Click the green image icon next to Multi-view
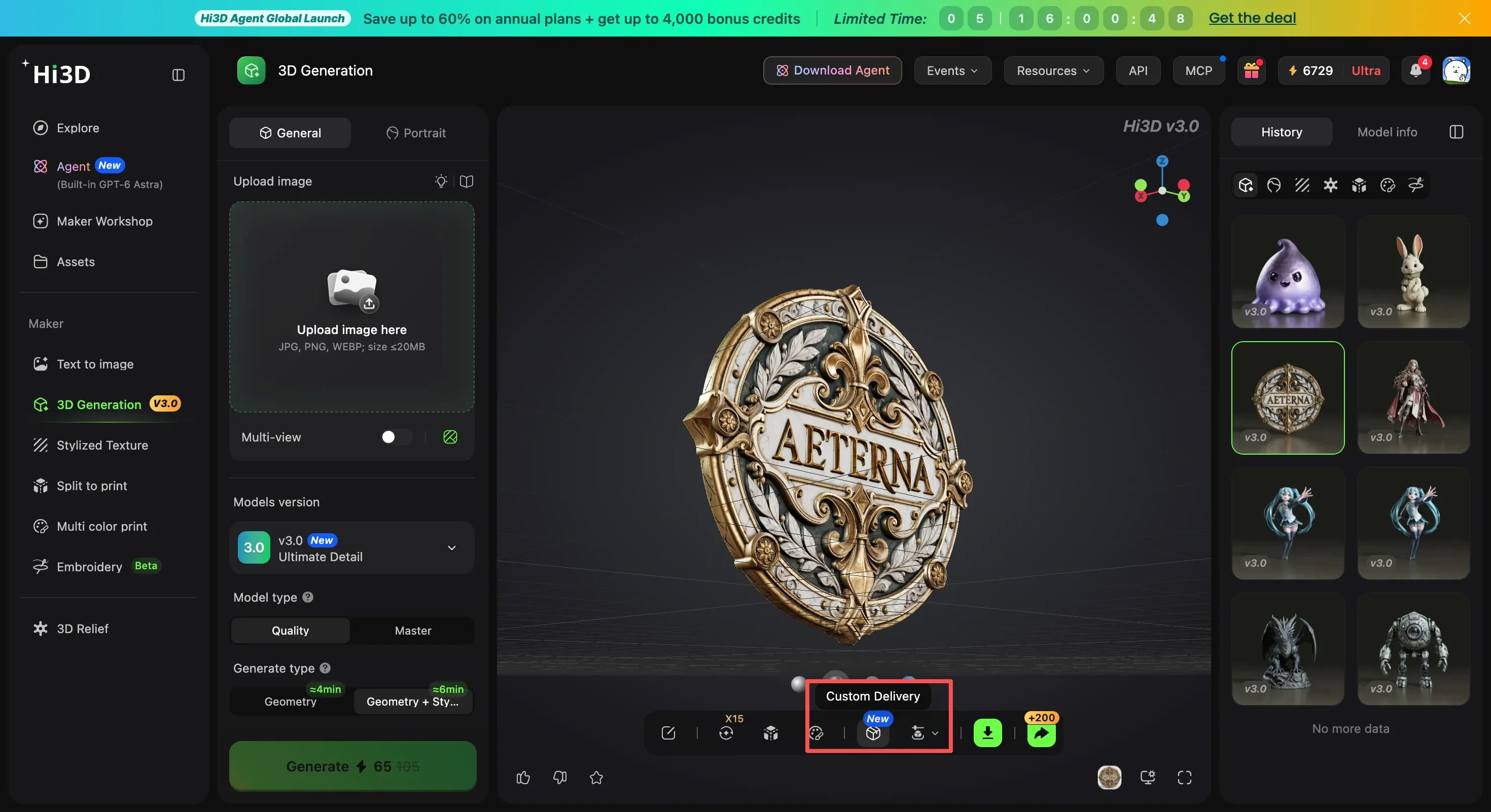This screenshot has width=1491, height=812. click(450, 437)
